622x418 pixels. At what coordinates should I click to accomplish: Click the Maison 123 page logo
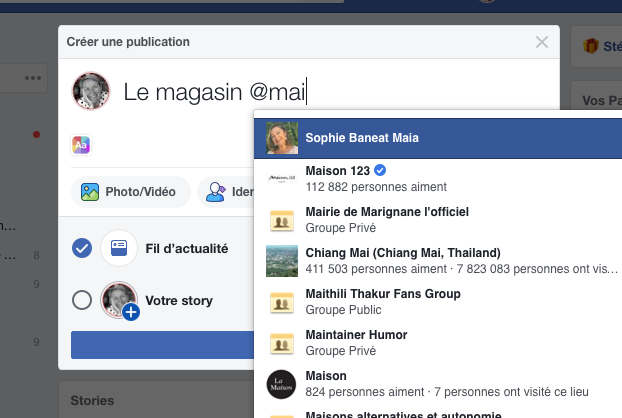(282, 179)
